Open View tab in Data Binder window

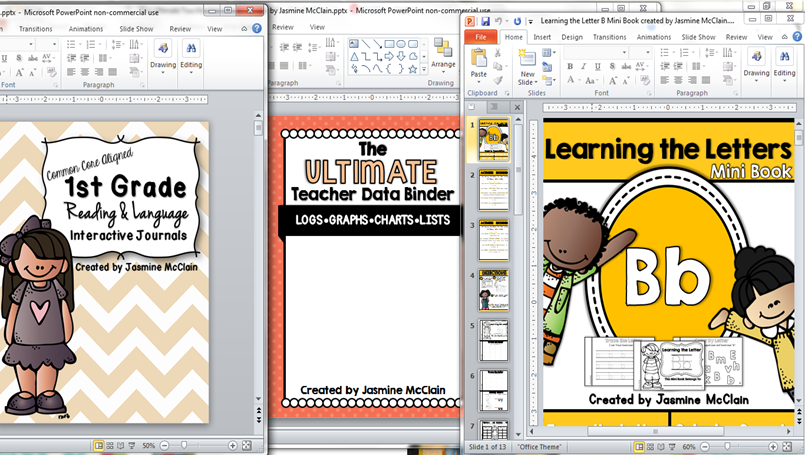317,27
